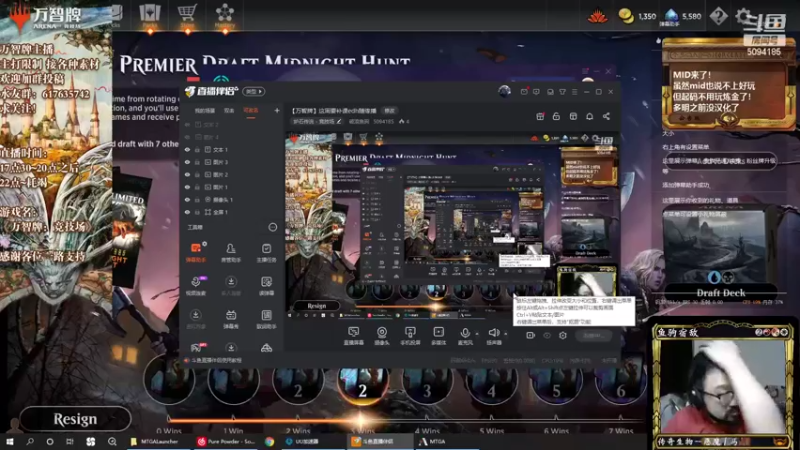800x450 pixels.
Task: Open taskbar search icon
Action: (x=30, y=441)
